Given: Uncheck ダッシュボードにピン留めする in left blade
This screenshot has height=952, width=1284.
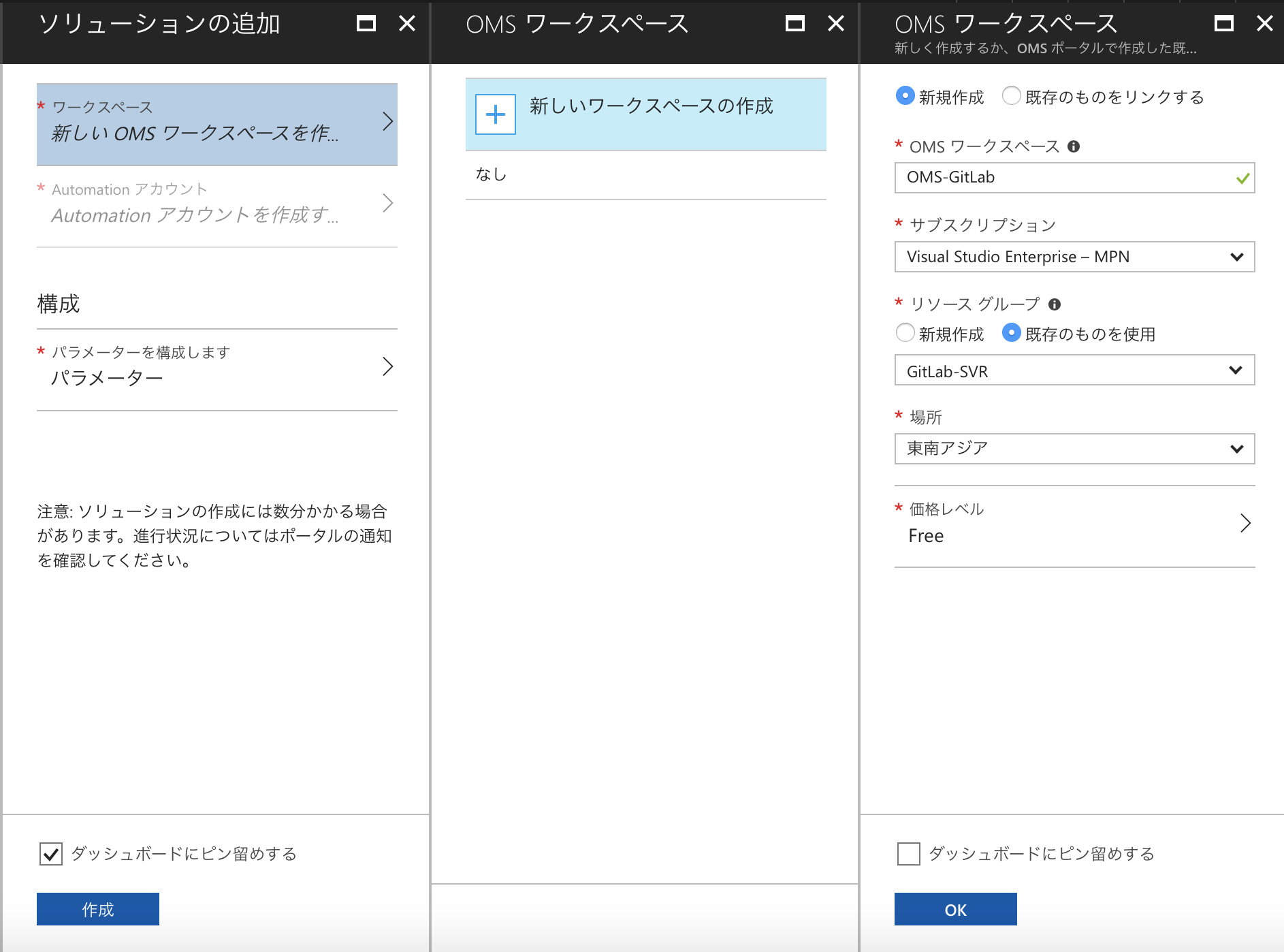Looking at the screenshot, I should (x=51, y=854).
